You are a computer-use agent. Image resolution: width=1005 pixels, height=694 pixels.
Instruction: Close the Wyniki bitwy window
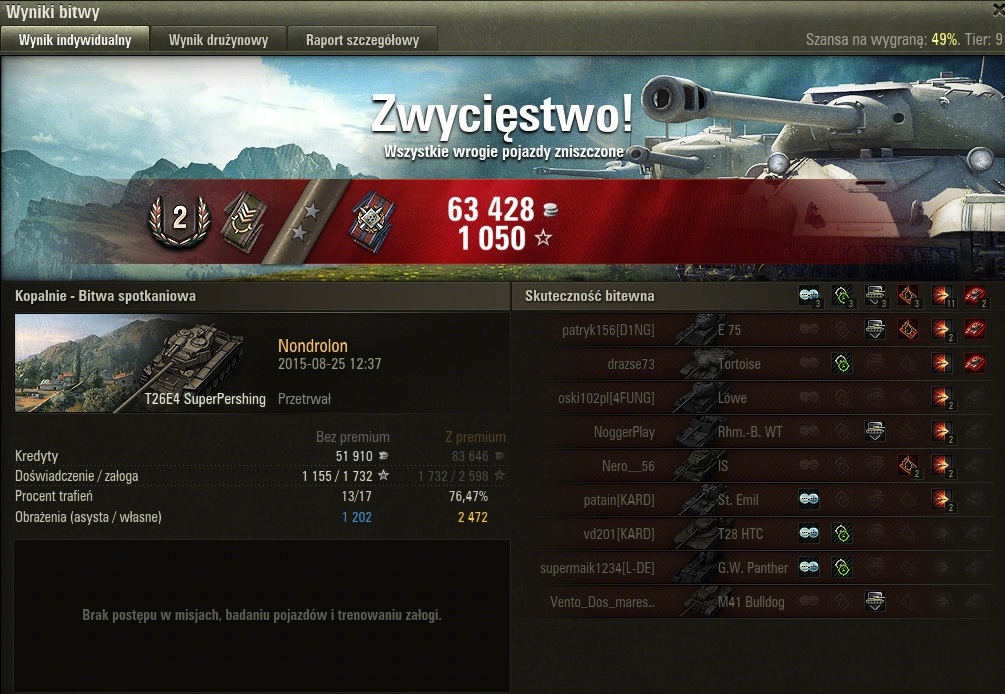coord(999,11)
